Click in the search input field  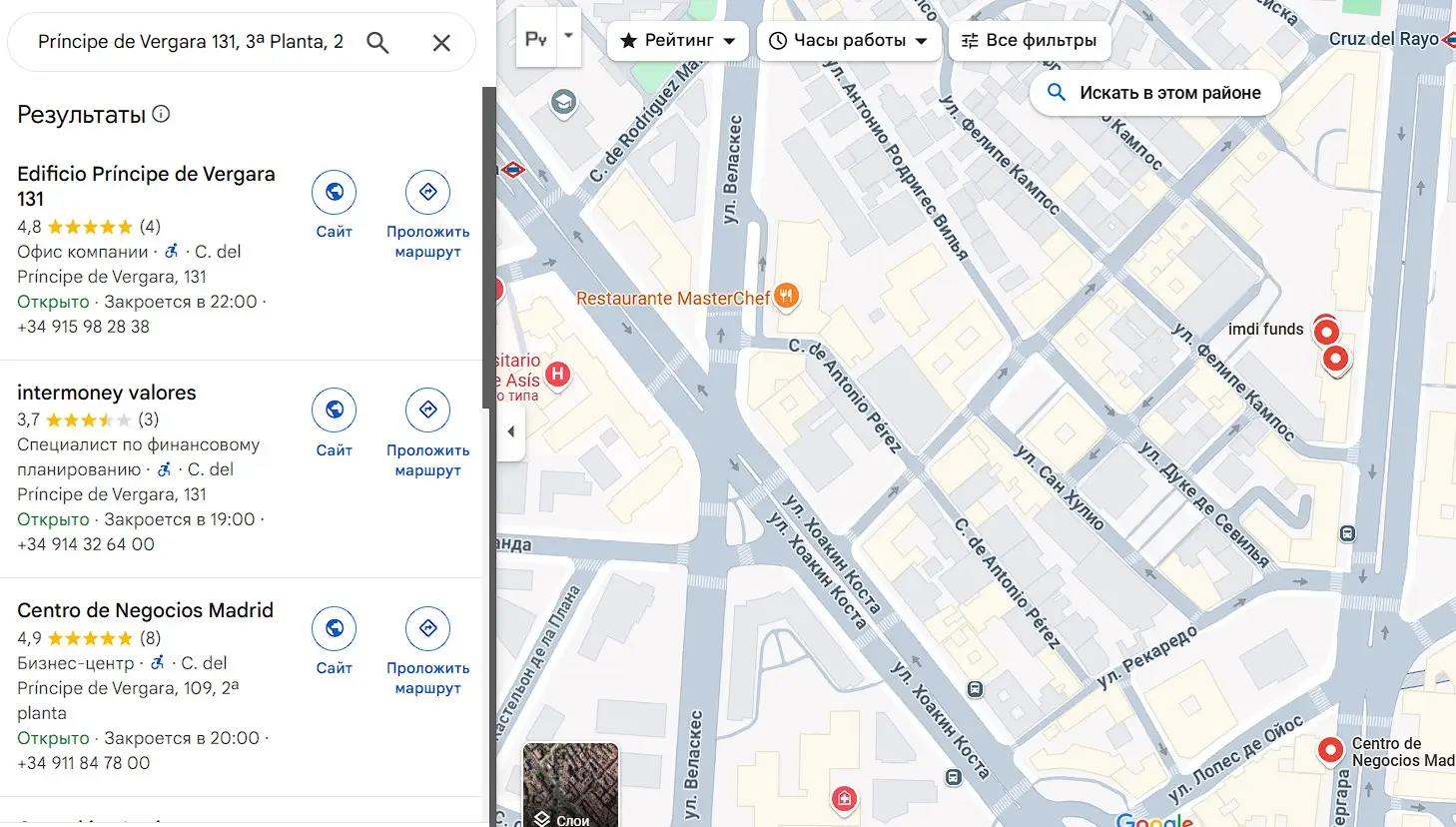pyautogui.click(x=190, y=42)
